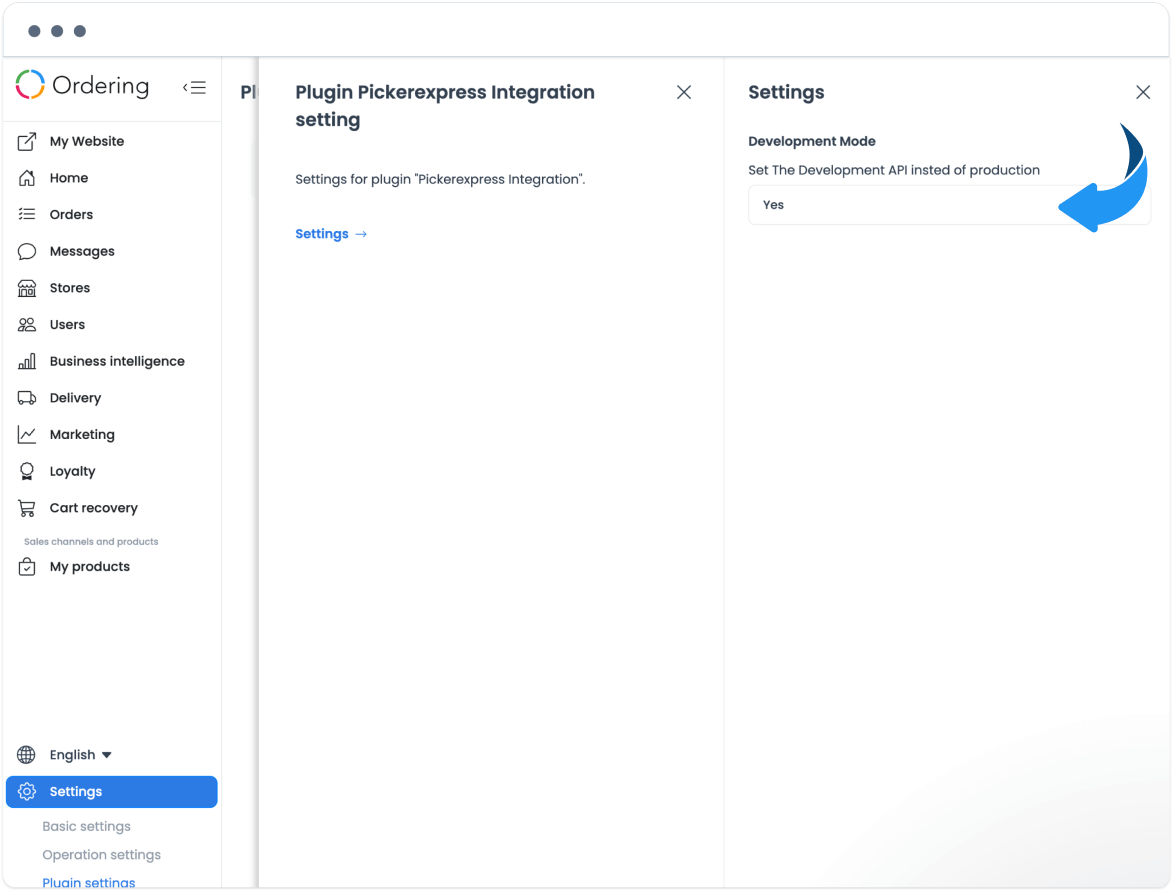1173x893 pixels.
Task: Click the Messages chat bubble icon
Action: (x=27, y=251)
